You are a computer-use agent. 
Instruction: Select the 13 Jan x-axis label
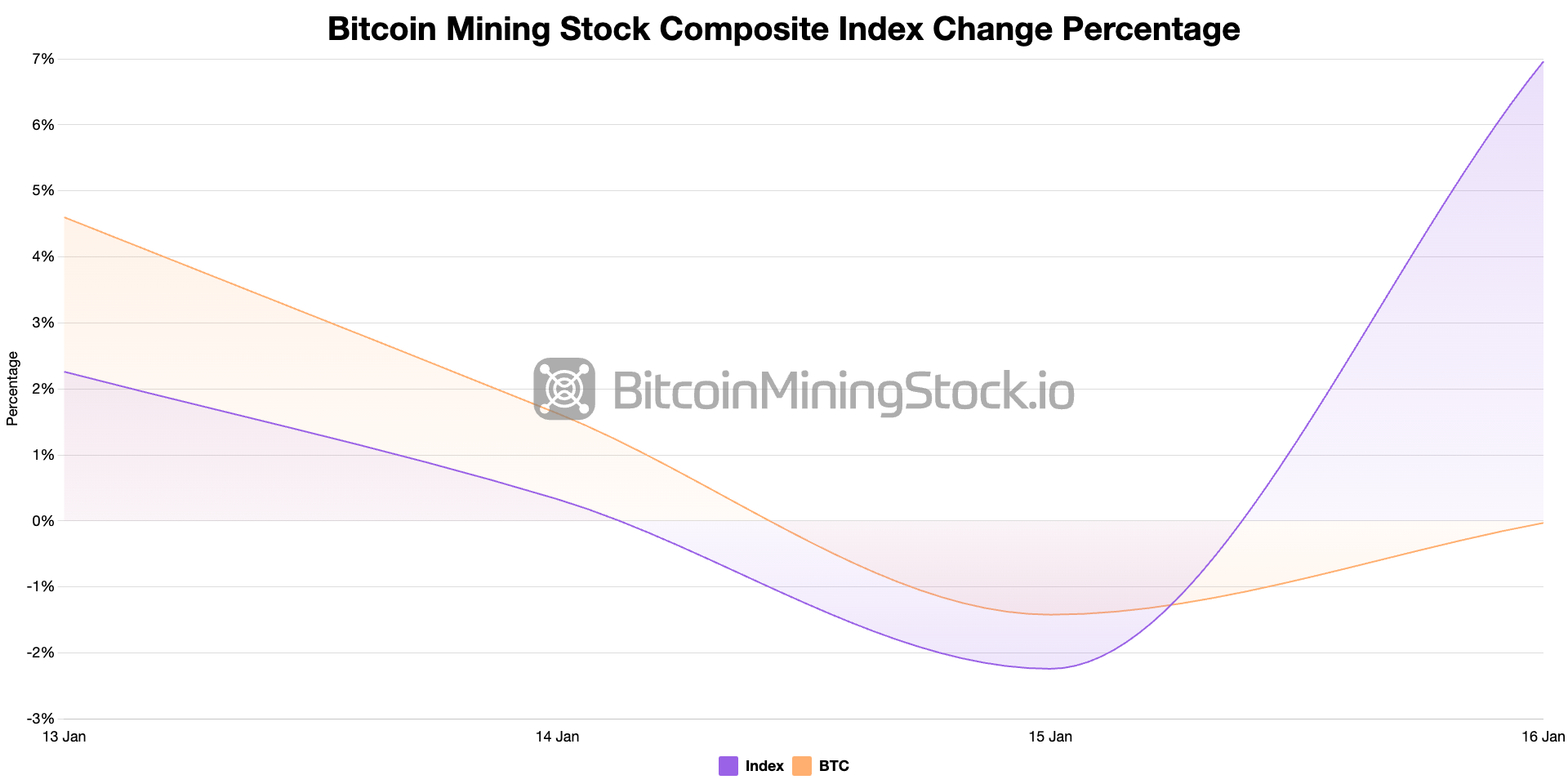(x=64, y=737)
